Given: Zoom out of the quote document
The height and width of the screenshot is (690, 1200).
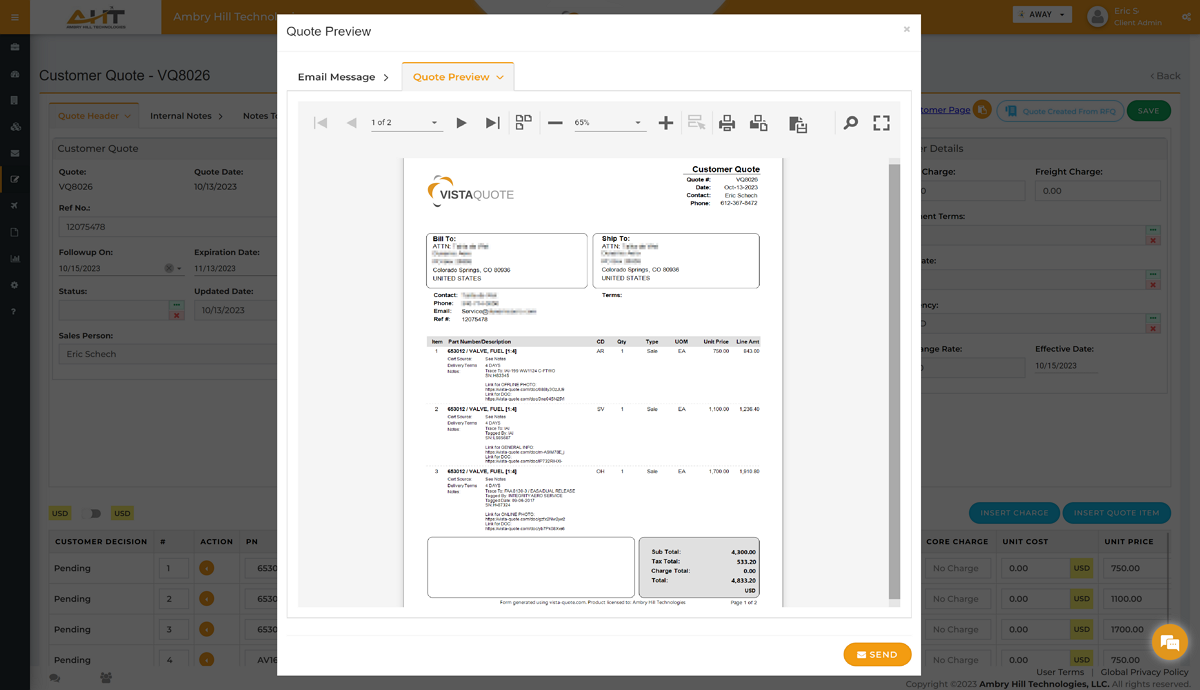Looking at the screenshot, I should [555, 123].
